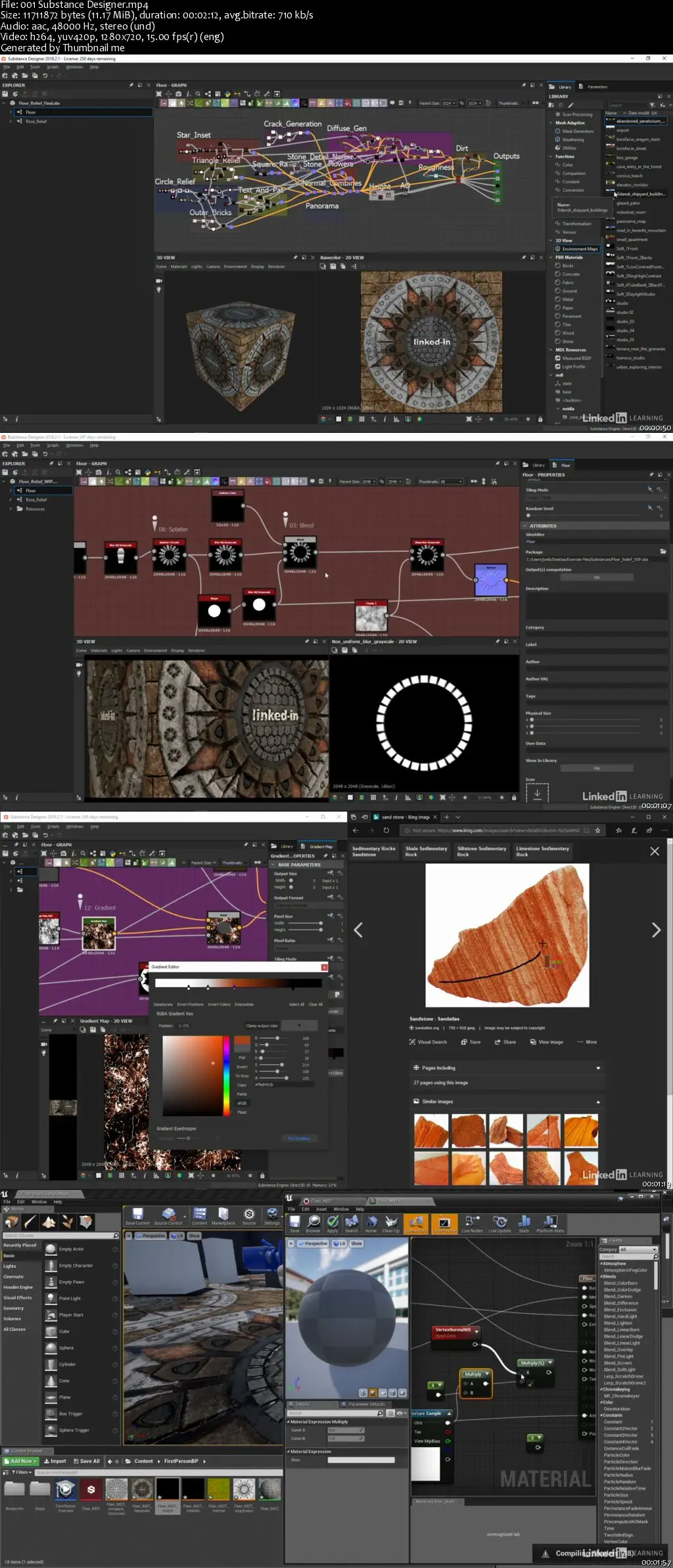Click Share on Bing image page
The image size is (673, 1568).
click(x=505, y=1042)
